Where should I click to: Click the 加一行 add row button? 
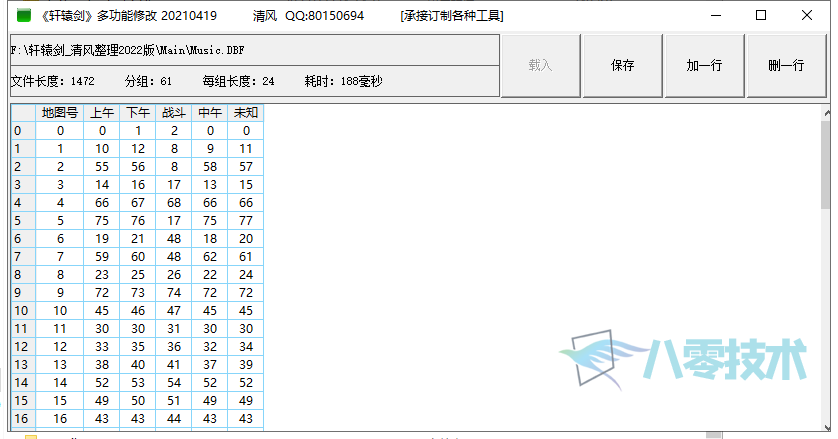tap(704, 66)
